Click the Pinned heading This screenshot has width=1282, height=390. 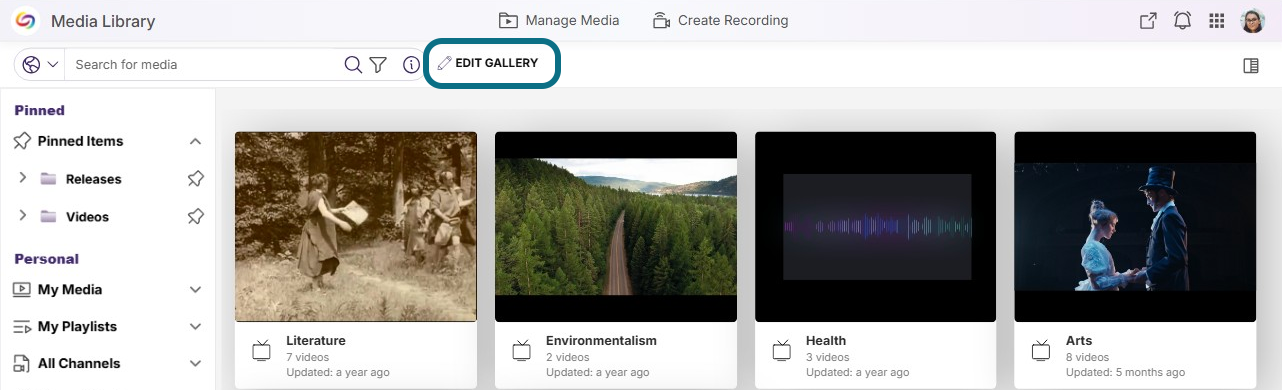click(39, 110)
